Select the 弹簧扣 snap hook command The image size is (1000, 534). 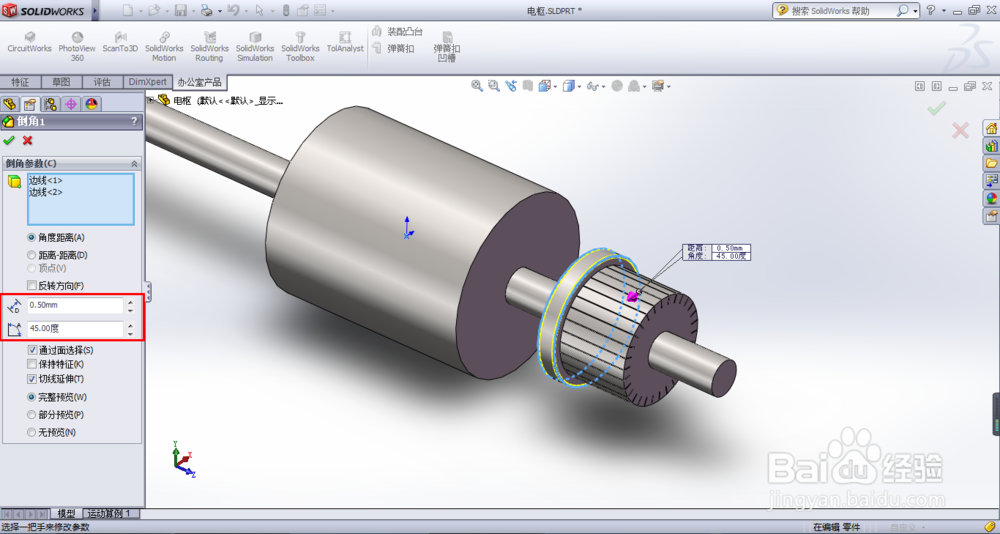point(393,48)
